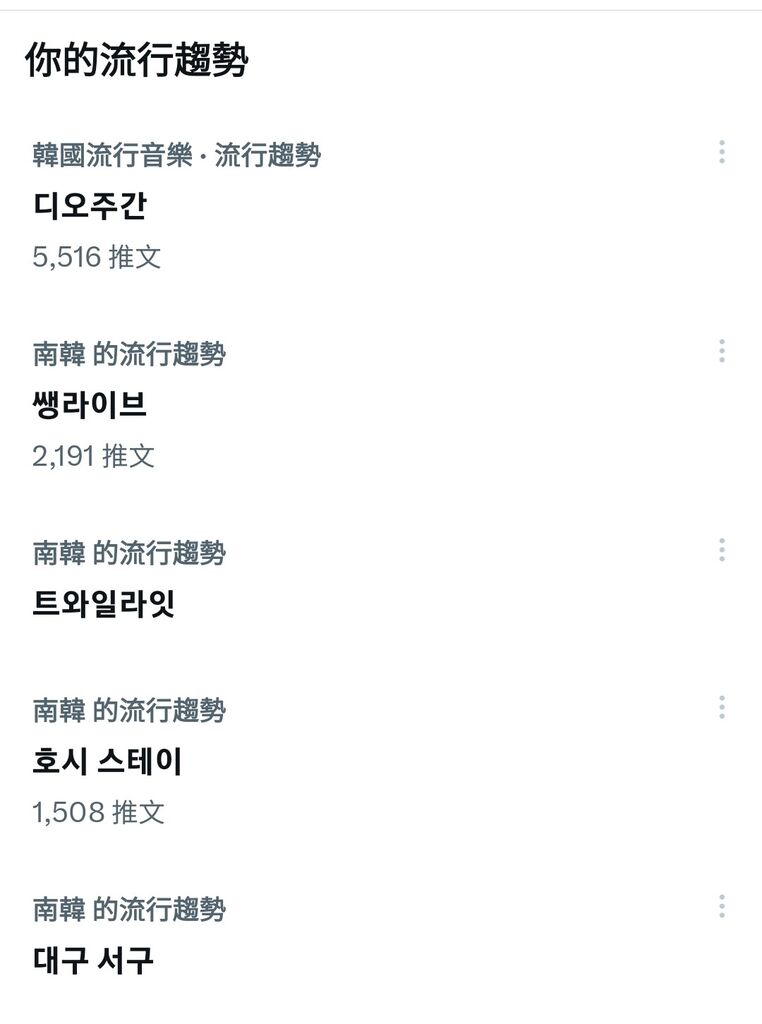Click the 韓國流行音樂 · 流行趨勢 category label
The height and width of the screenshot is (1024, 762).
pyautogui.click(x=176, y=155)
